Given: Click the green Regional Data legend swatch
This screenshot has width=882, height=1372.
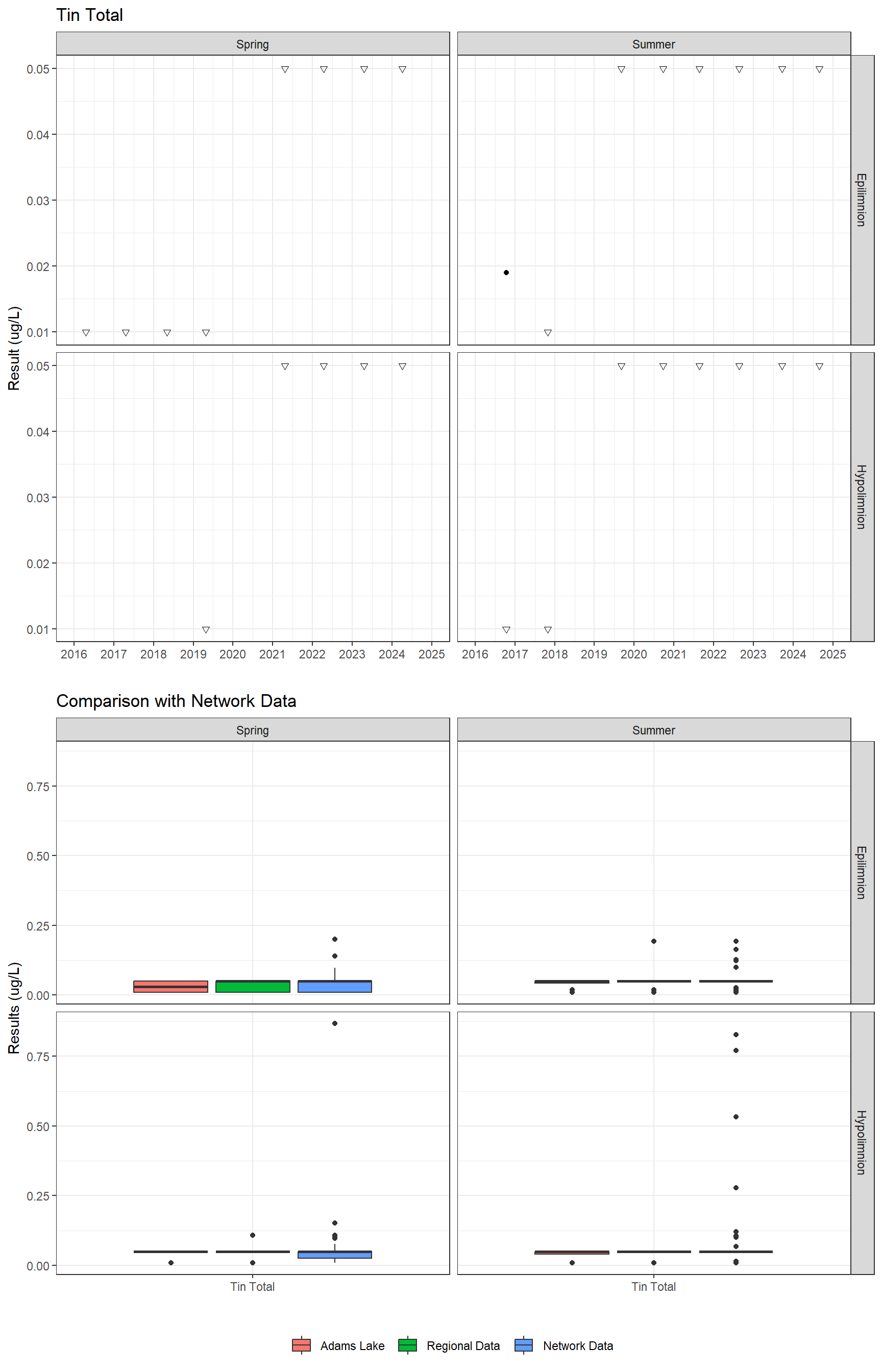Looking at the screenshot, I should pyautogui.click(x=407, y=1345).
